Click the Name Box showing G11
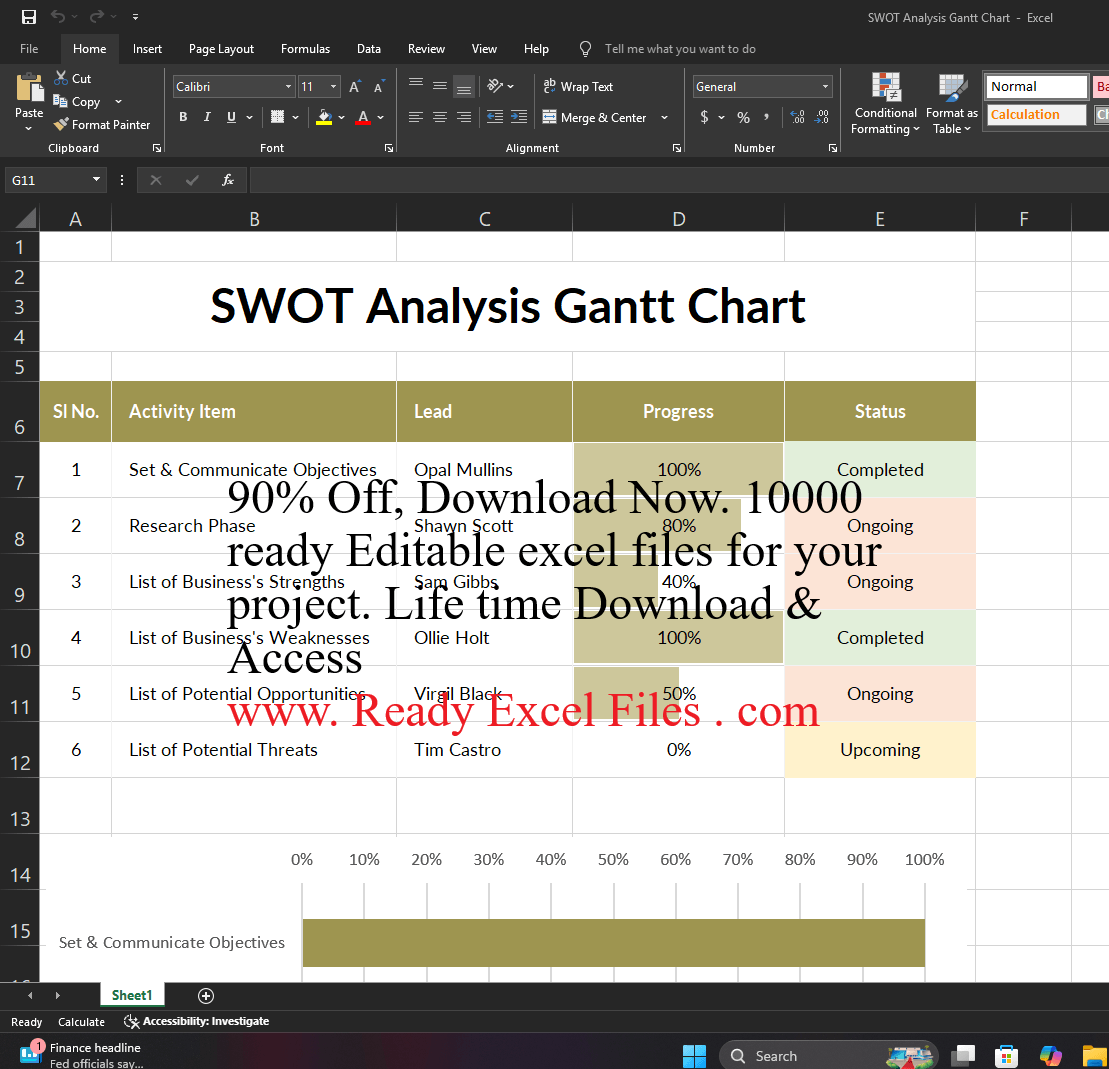This screenshot has height=1069, width=1109. tap(47, 180)
